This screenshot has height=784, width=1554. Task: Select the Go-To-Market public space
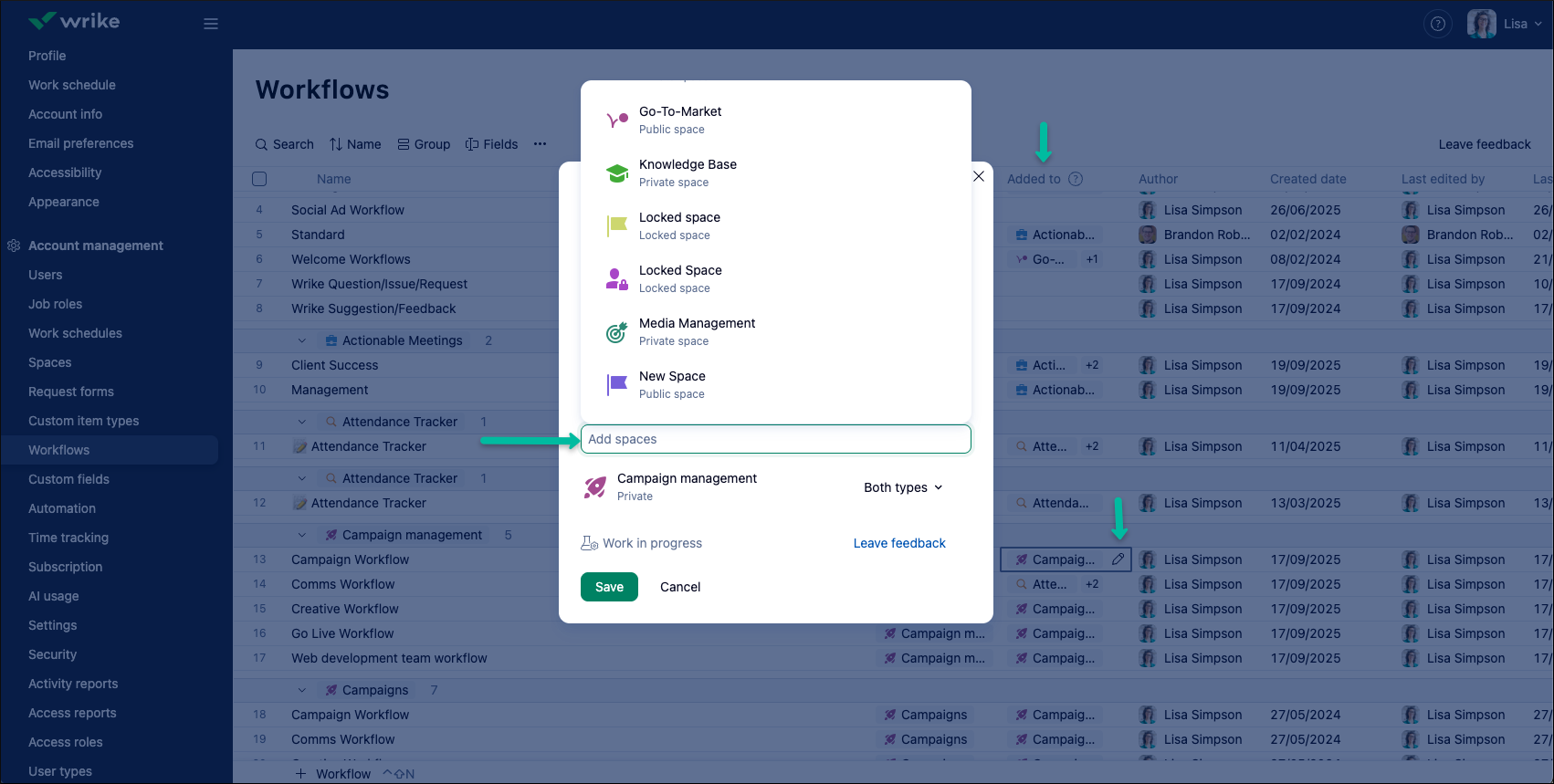point(776,120)
